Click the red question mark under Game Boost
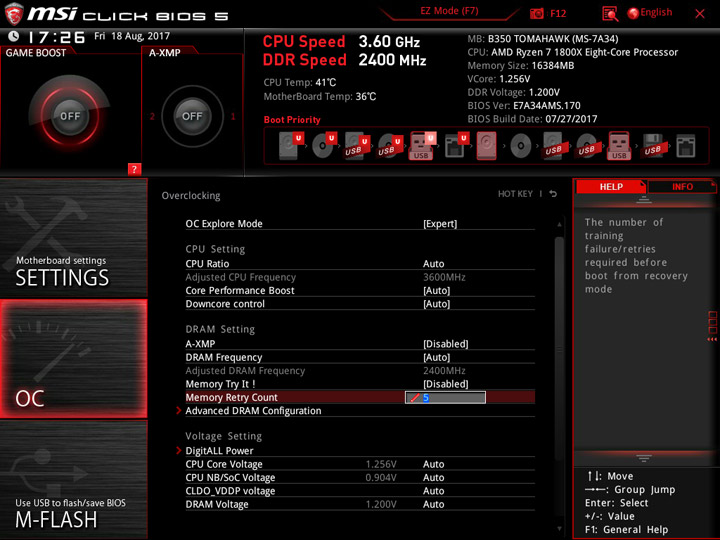 pos(134,169)
